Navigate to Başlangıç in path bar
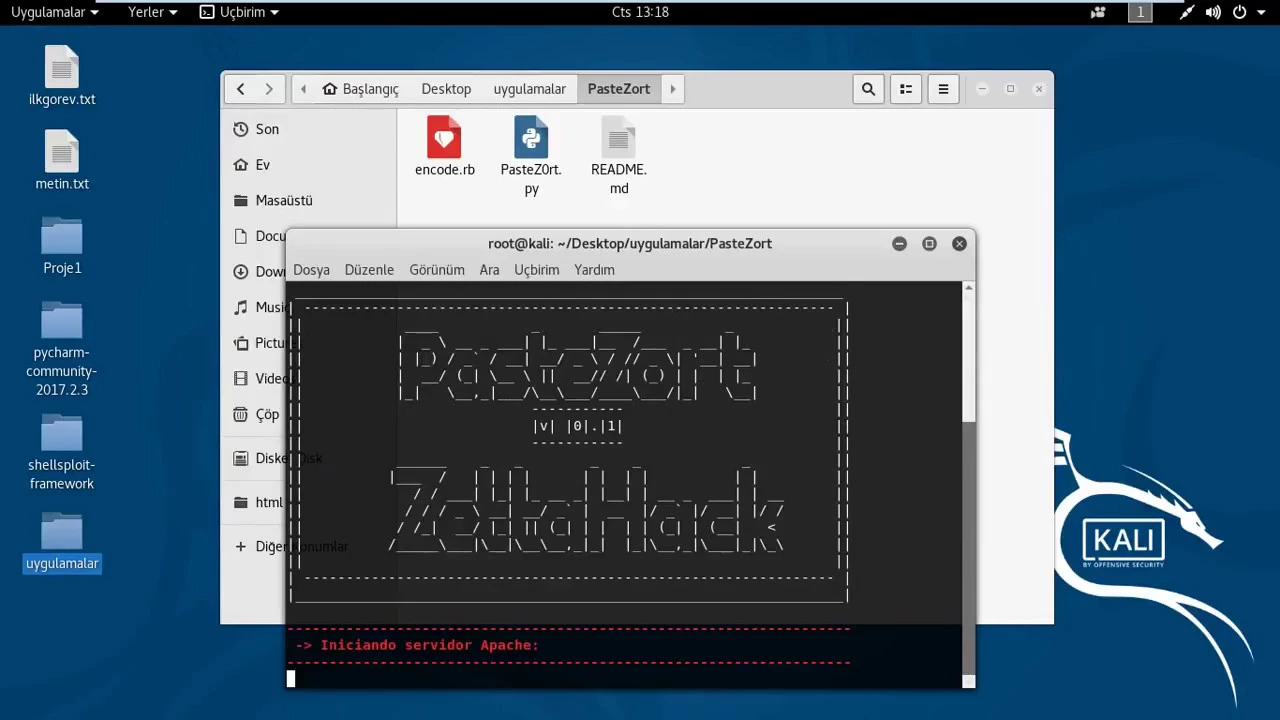1280x720 pixels. pyautogui.click(x=361, y=89)
